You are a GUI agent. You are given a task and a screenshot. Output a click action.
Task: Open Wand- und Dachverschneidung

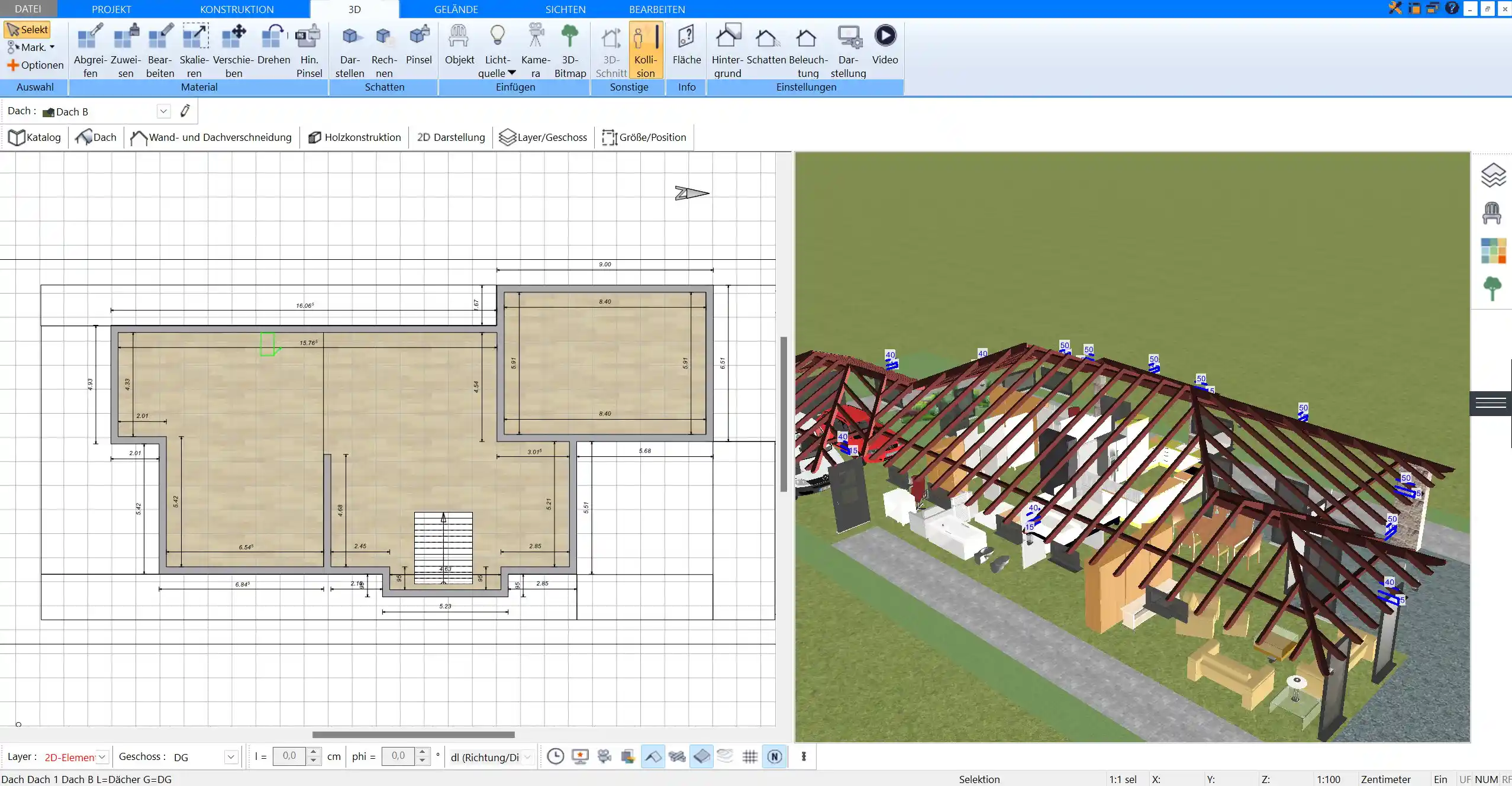point(211,137)
